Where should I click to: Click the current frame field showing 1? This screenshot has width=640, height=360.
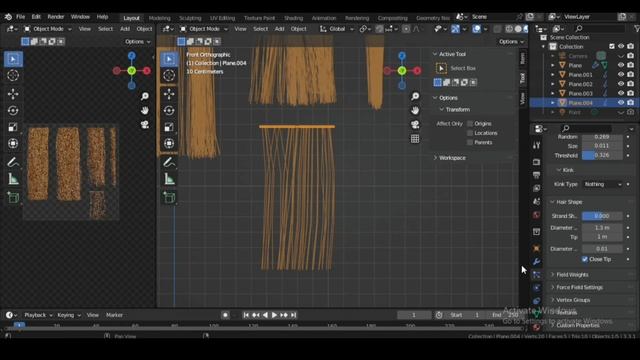point(414,315)
